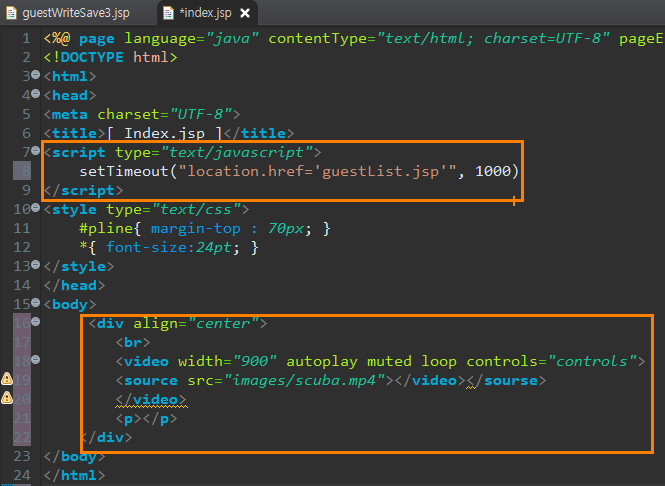Click the warning icon on line 19
This screenshot has height=486, width=665.
coord(7,378)
